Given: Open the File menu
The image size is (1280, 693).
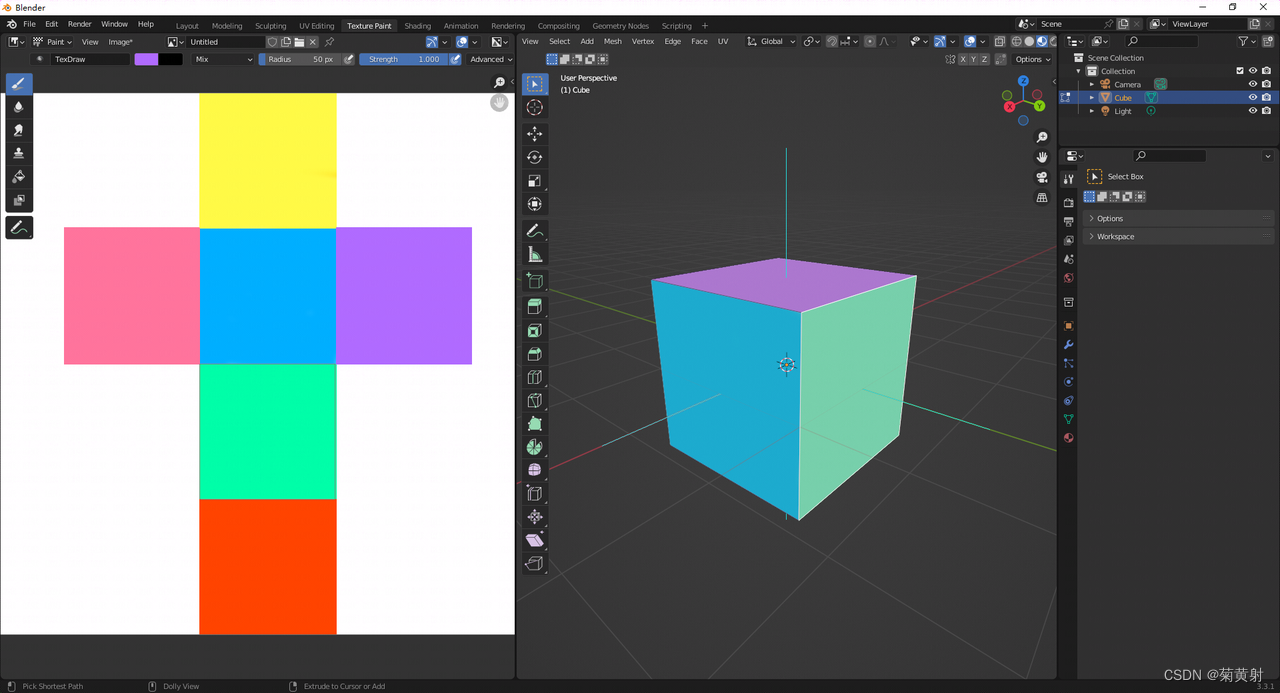Looking at the screenshot, I should pyautogui.click(x=29, y=24).
